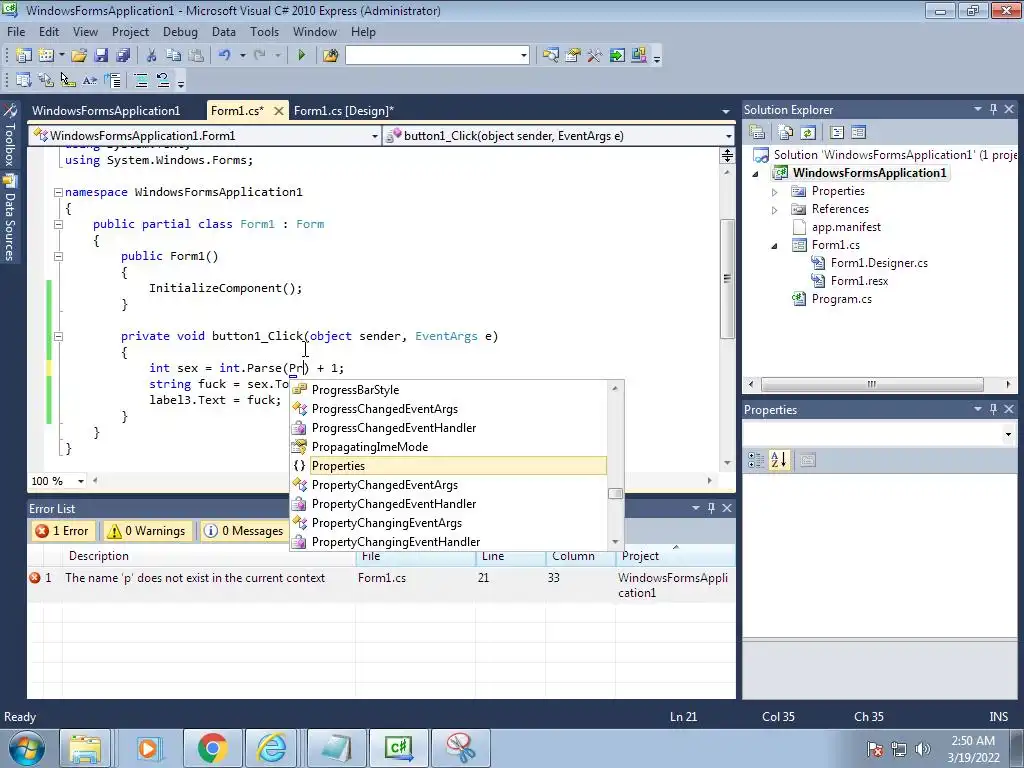The width and height of the screenshot is (1024, 768).
Task: Switch to the WindowsFormsApplication1 document tab
Action: coord(106,110)
